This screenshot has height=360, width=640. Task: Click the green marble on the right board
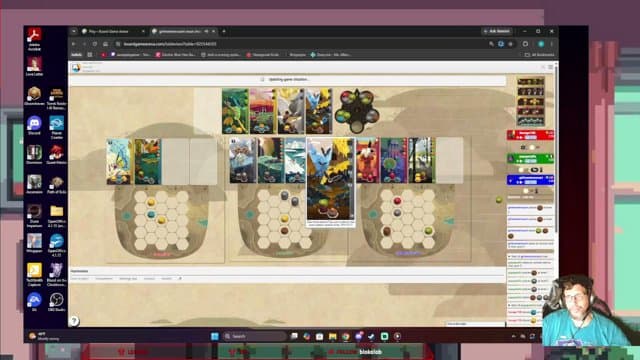429,231
